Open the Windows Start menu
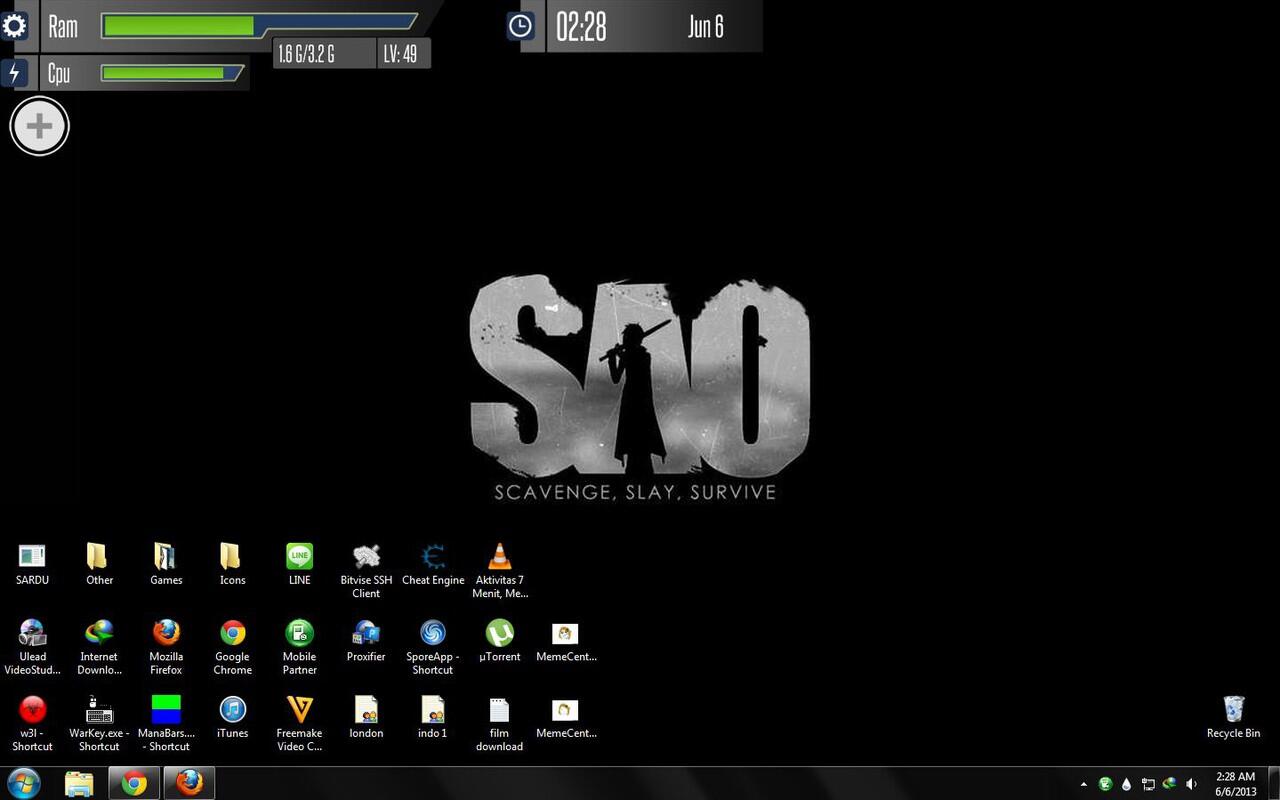This screenshot has height=800, width=1280. pos(24,783)
